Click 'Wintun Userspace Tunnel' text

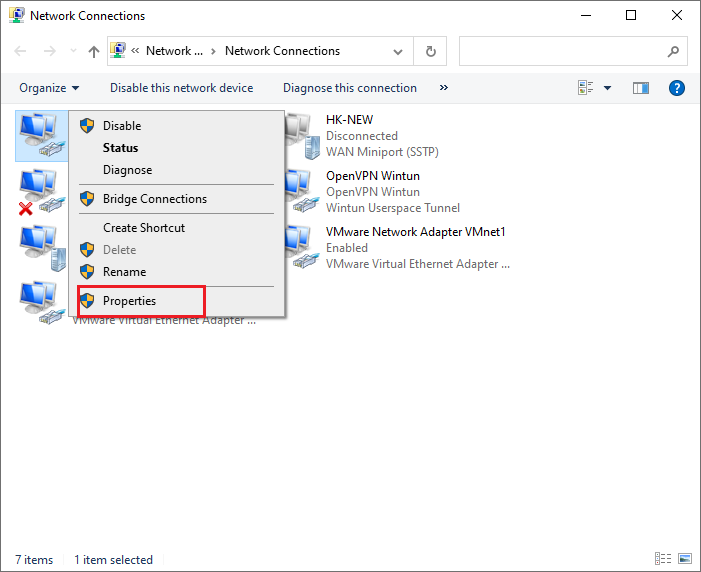(393, 208)
